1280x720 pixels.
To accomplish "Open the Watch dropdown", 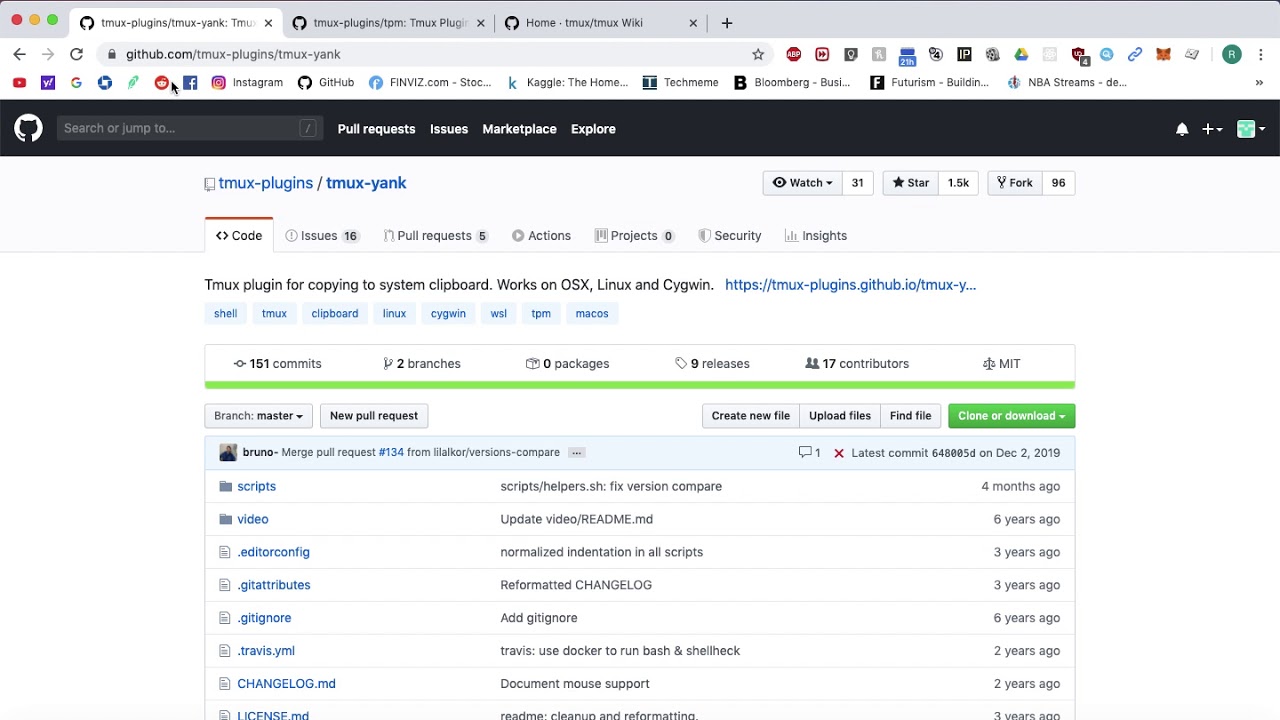I will coord(802,183).
